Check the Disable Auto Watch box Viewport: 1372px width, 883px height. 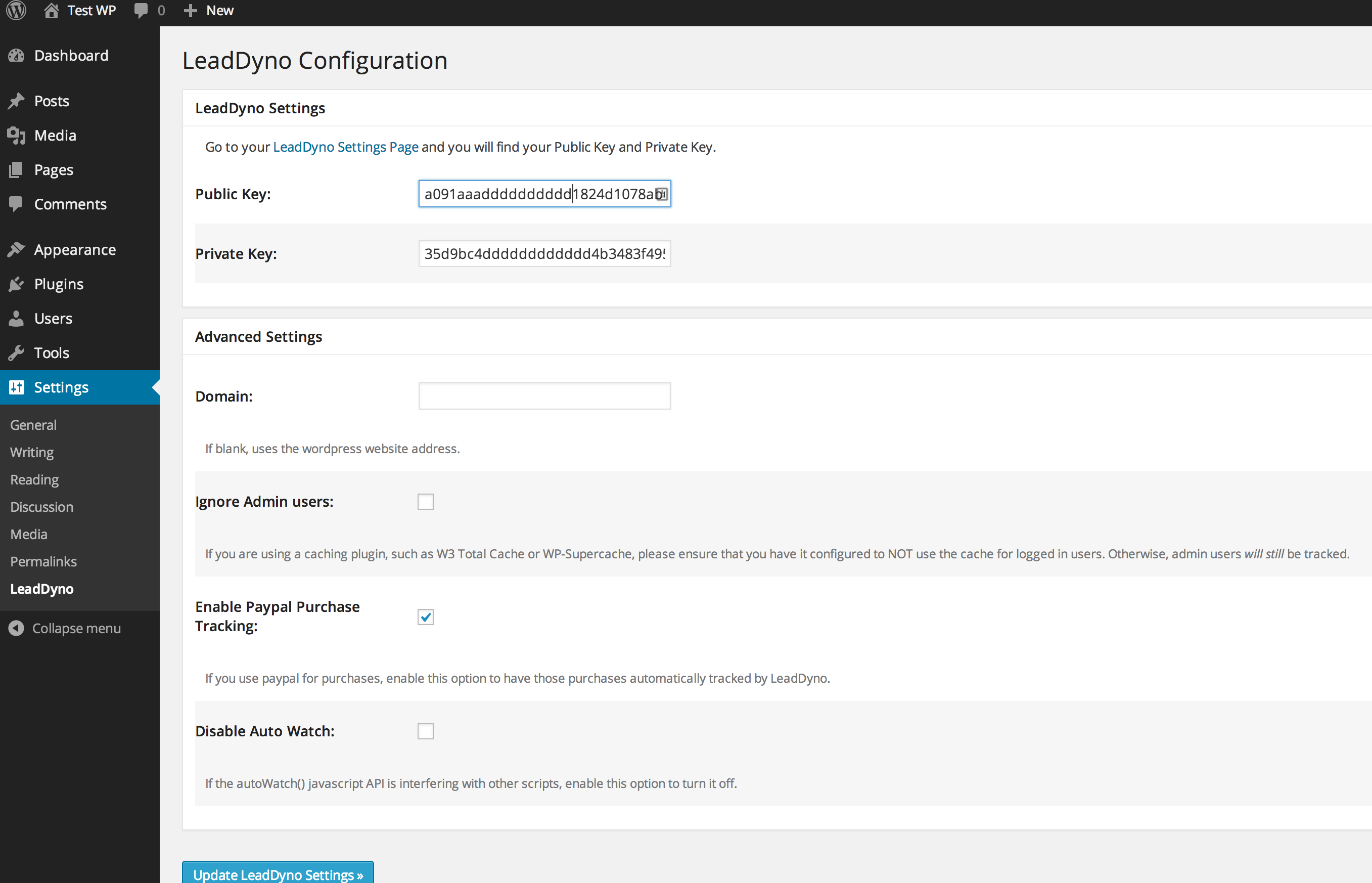click(x=425, y=731)
